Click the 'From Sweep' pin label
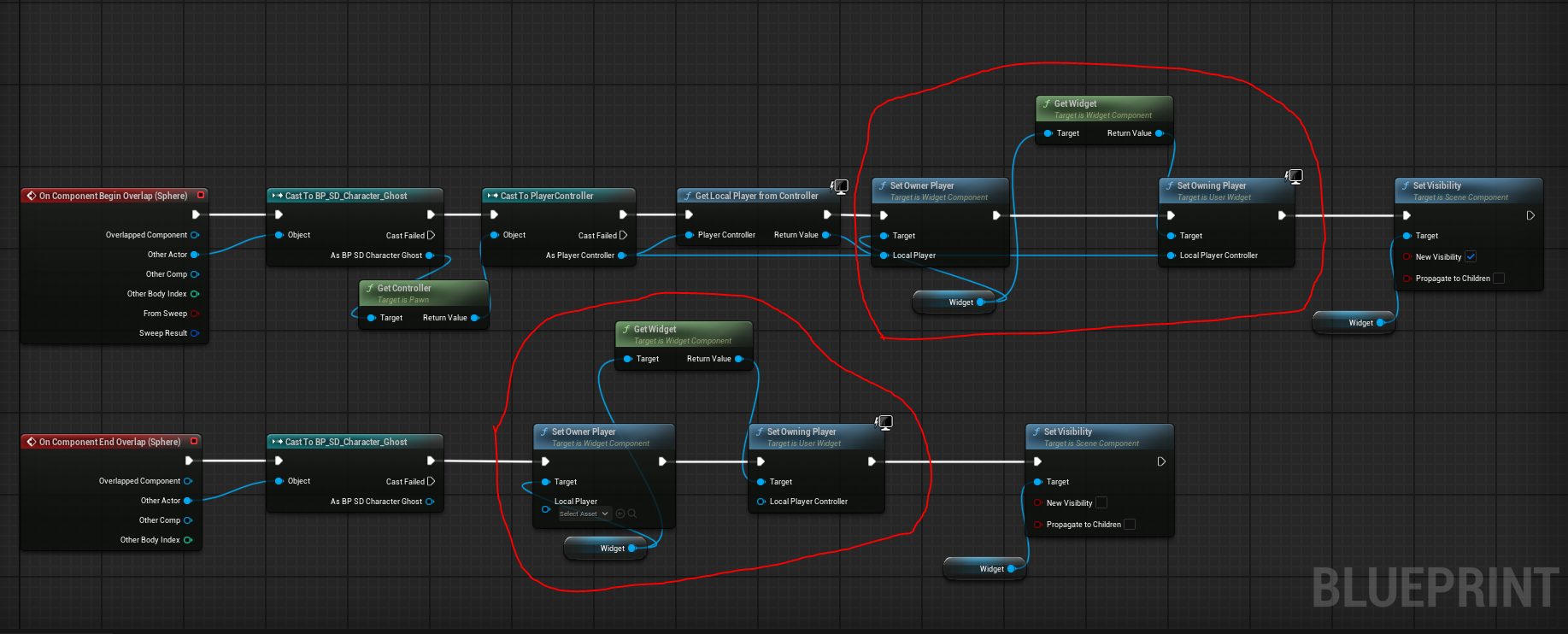The width and height of the screenshot is (1568, 634). coord(165,314)
